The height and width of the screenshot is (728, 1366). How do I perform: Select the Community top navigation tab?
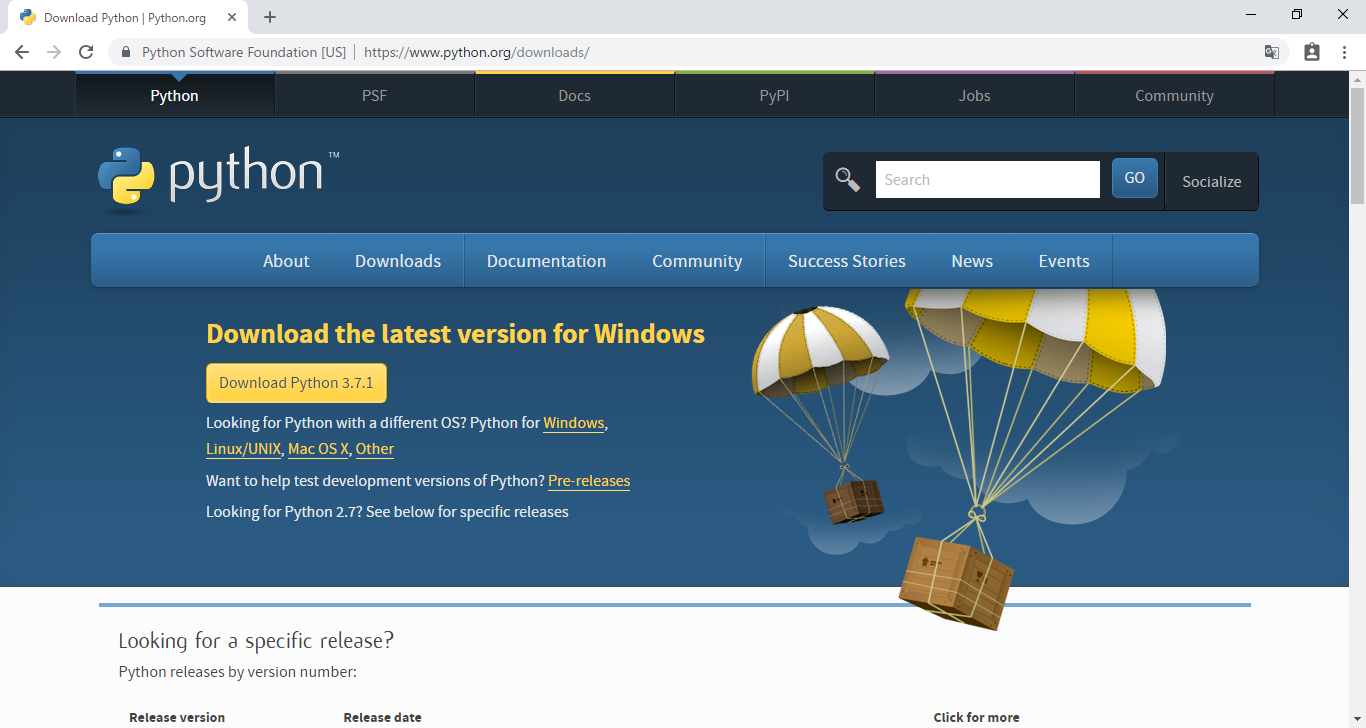pyautogui.click(x=1175, y=95)
